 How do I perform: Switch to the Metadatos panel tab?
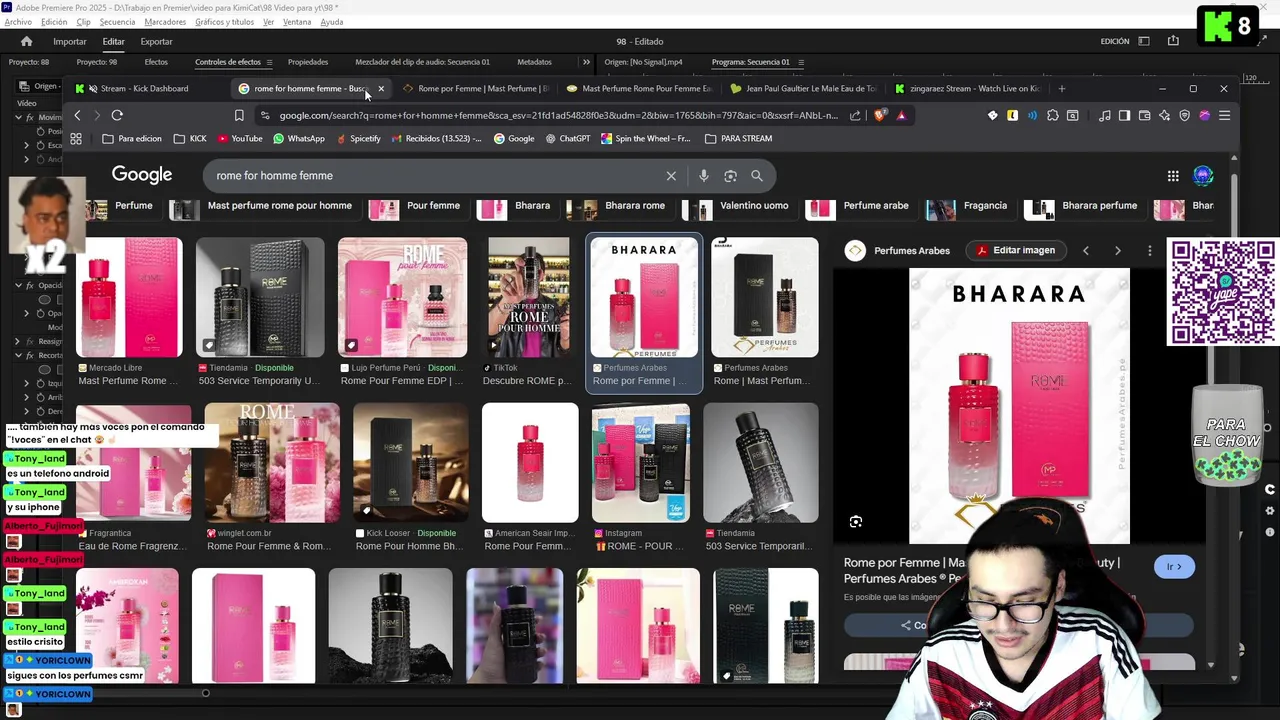(x=534, y=62)
